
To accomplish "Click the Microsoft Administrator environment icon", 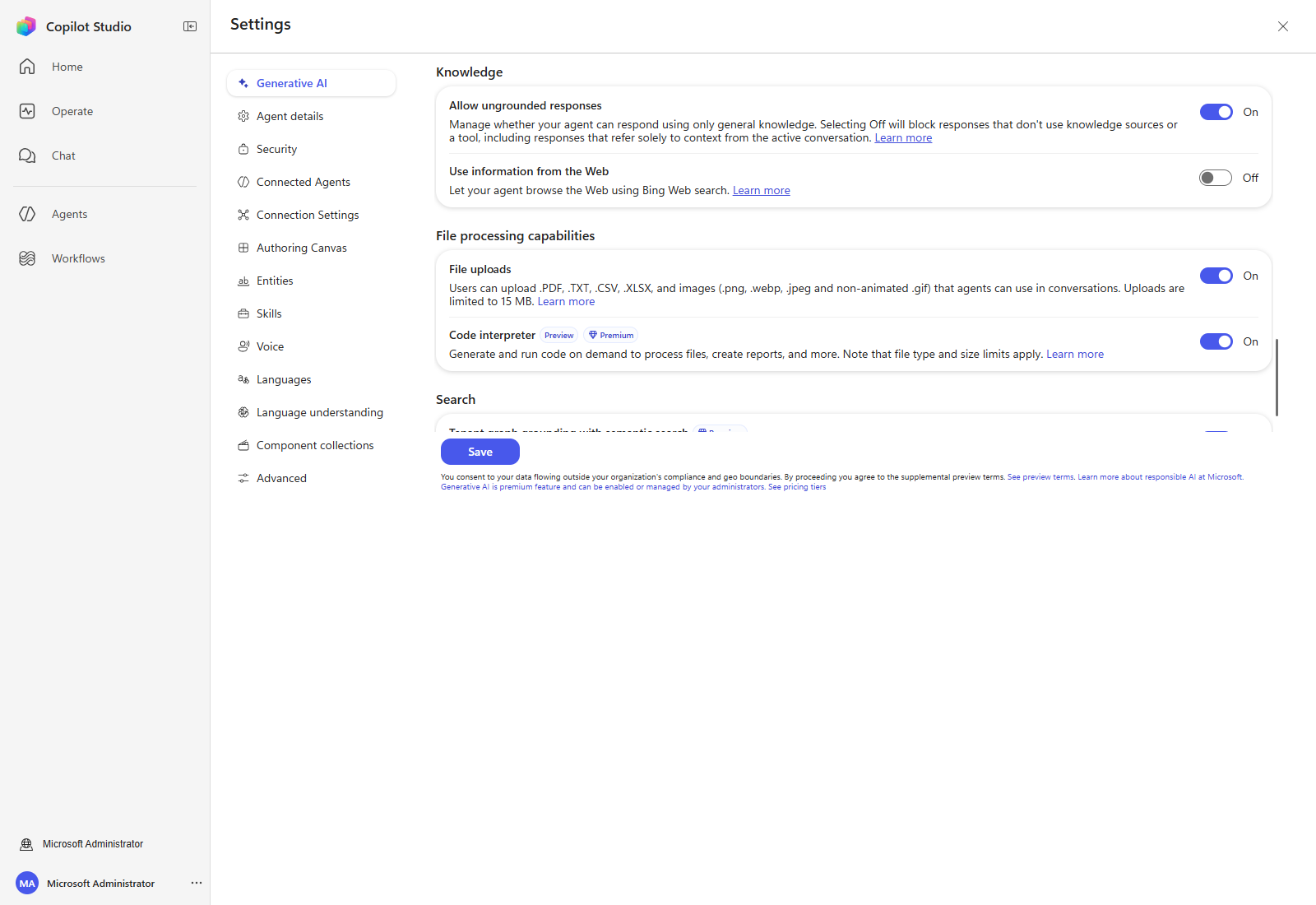I will pyautogui.click(x=26, y=844).
